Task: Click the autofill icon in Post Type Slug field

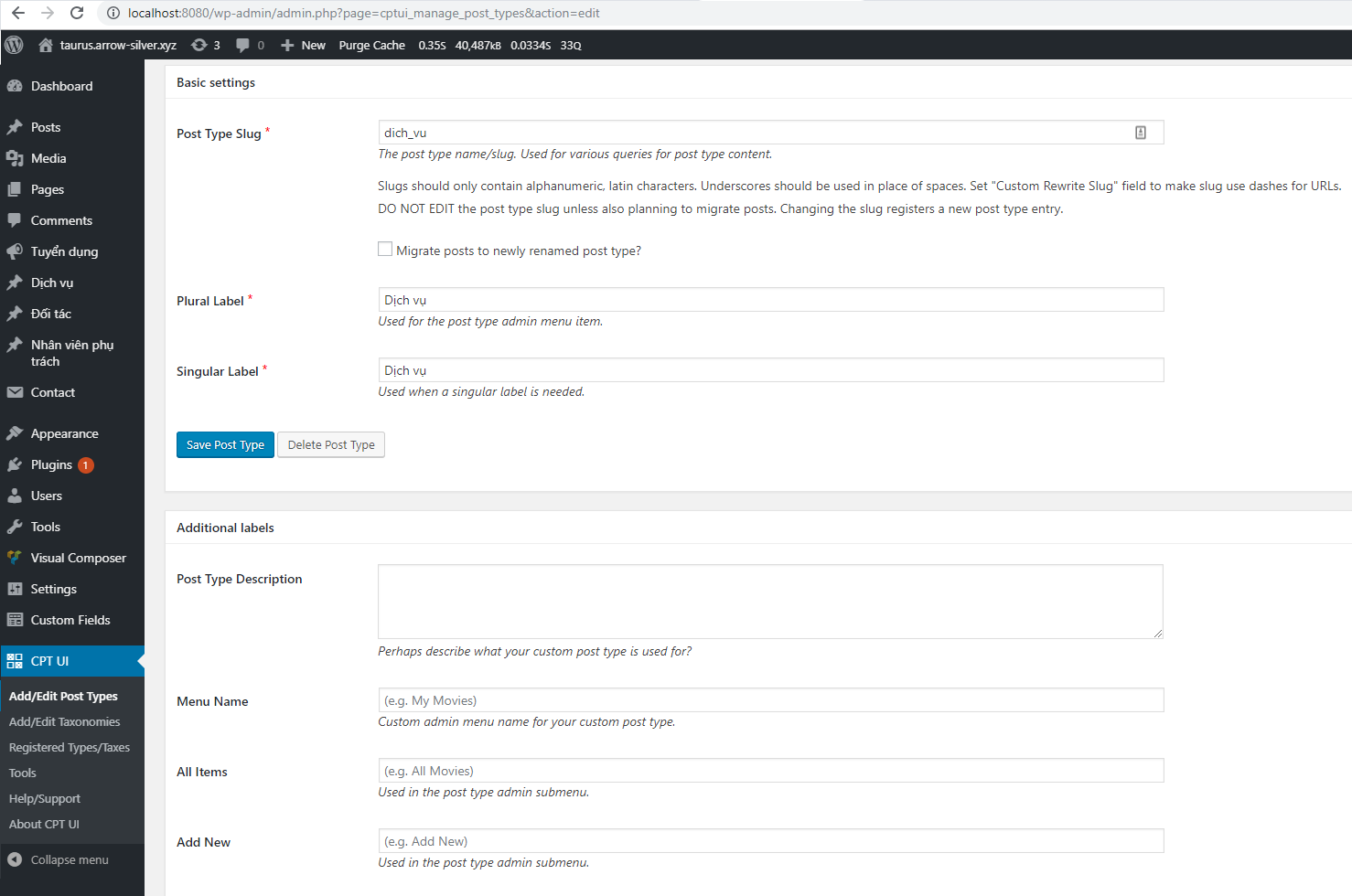Action: tap(1141, 133)
